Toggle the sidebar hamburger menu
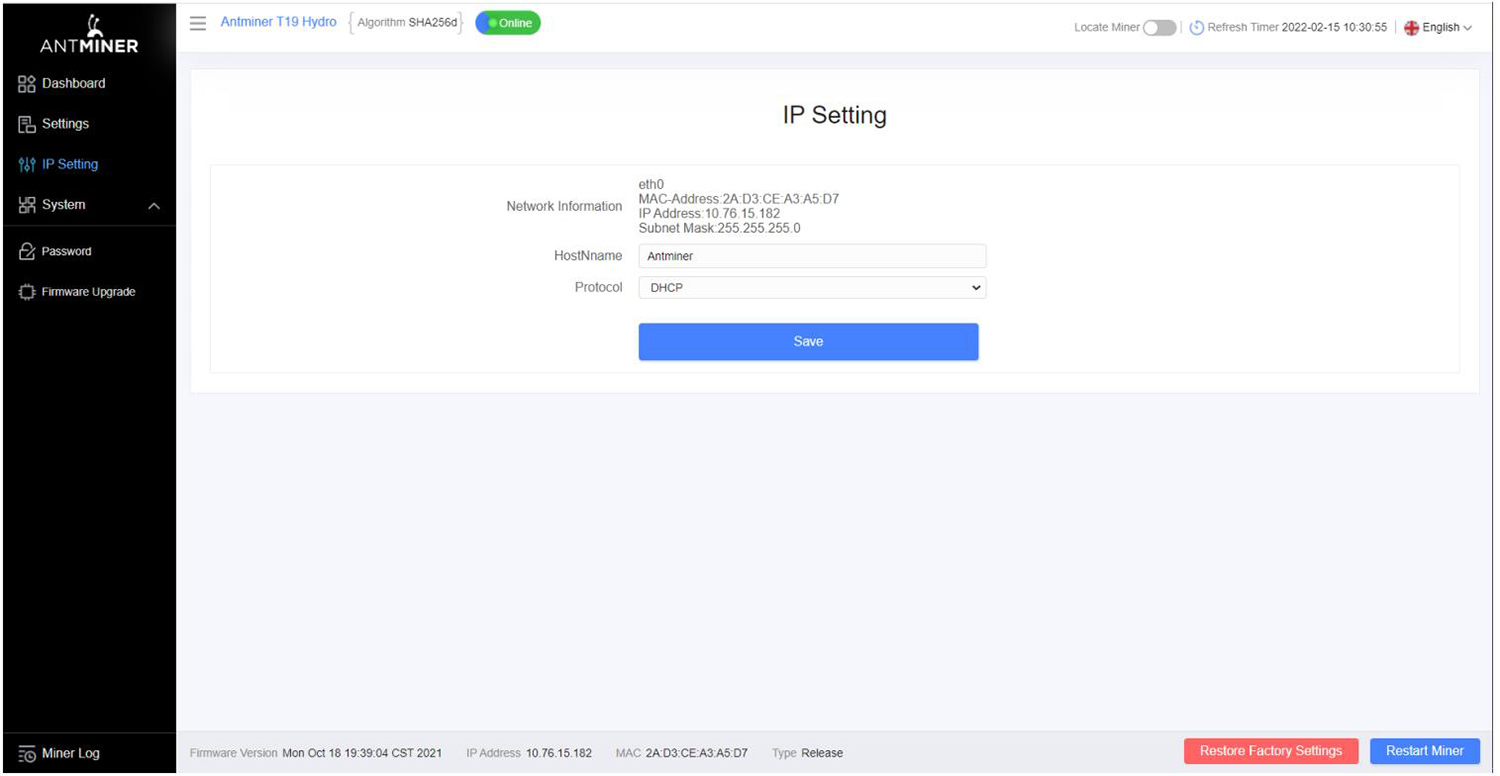1500x776 pixels. point(197,23)
